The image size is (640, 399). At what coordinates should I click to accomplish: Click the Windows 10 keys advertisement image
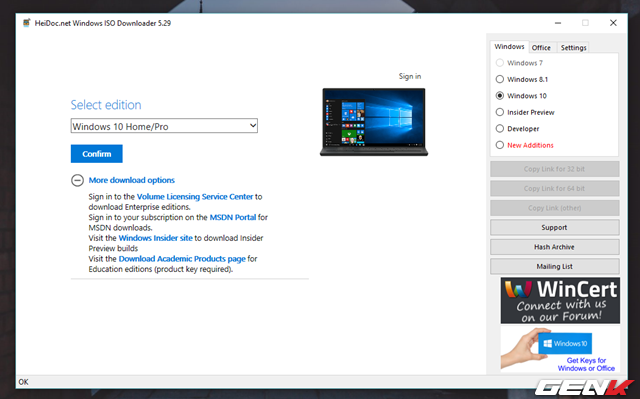(x=560, y=349)
